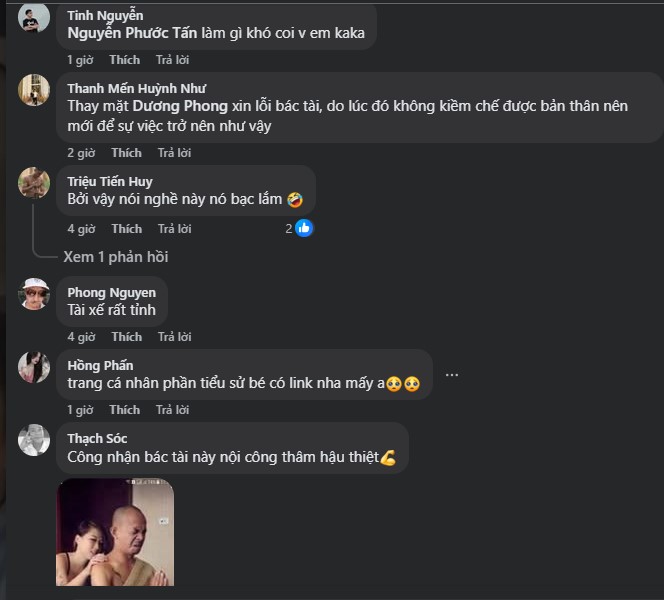The height and width of the screenshot is (600, 664).
Task: Open three-dot options on Hồng Phấn's comment
Action: click(x=452, y=375)
